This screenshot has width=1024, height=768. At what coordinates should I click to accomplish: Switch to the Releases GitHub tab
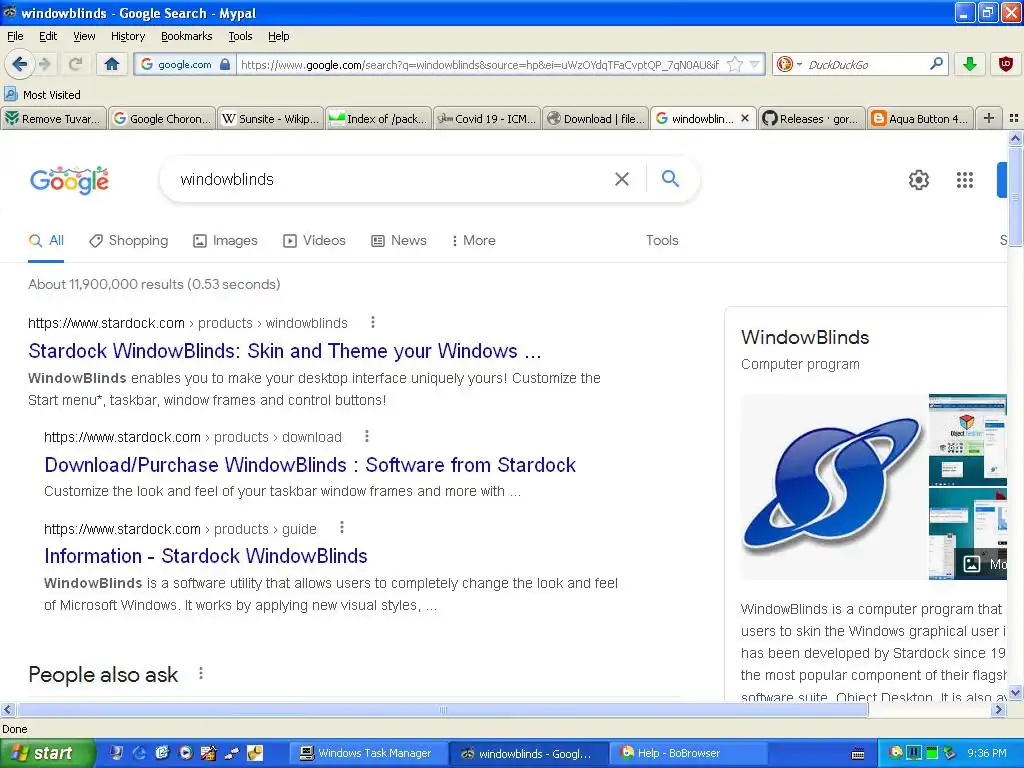click(812, 118)
